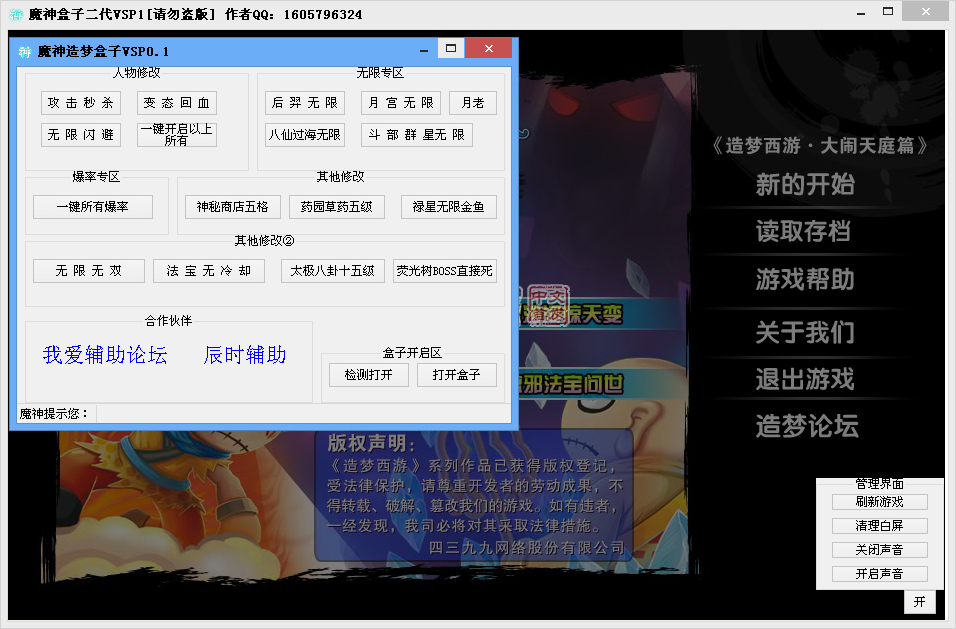
Task: Select 关于我们 in game menu
Action: pos(805,333)
